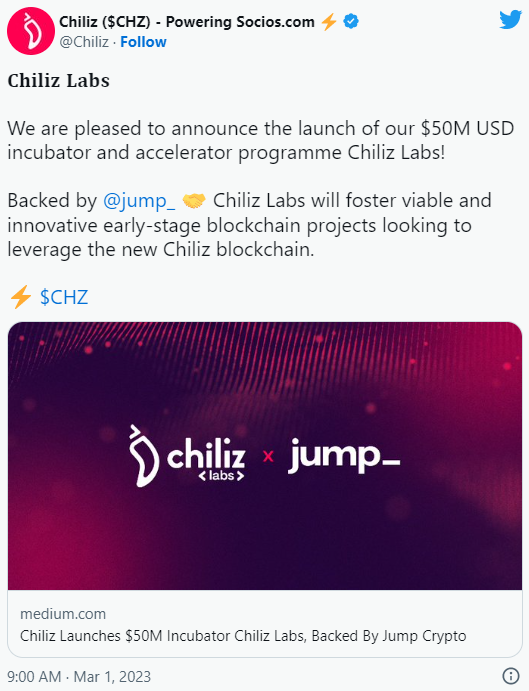The image size is (529, 691).
Task: Click the red x between logos
Action: pos(268,456)
